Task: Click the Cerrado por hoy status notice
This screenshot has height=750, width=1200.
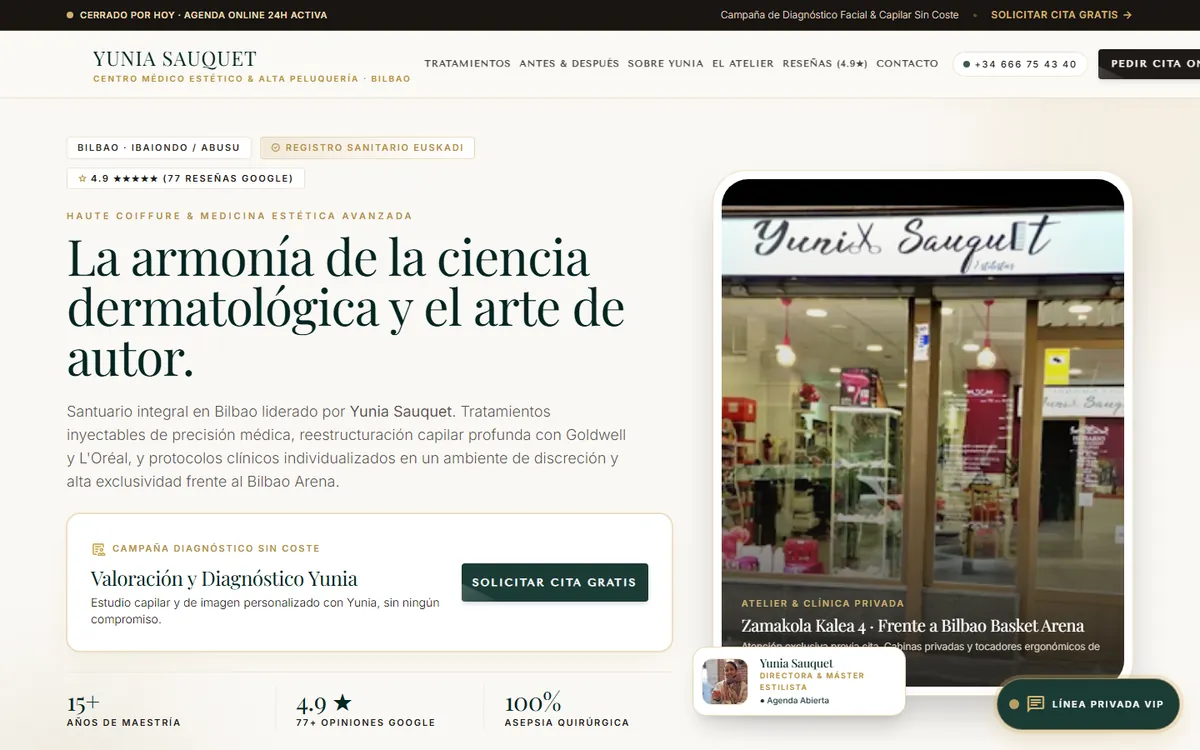Action: pyautogui.click(x=196, y=15)
